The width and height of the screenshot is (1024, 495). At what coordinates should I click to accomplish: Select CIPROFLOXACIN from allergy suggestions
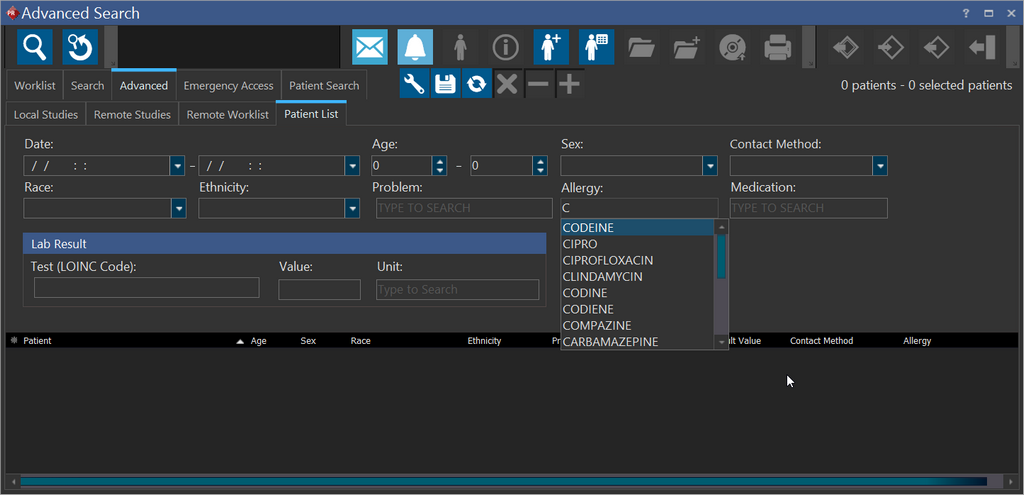(x=608, y=260)
